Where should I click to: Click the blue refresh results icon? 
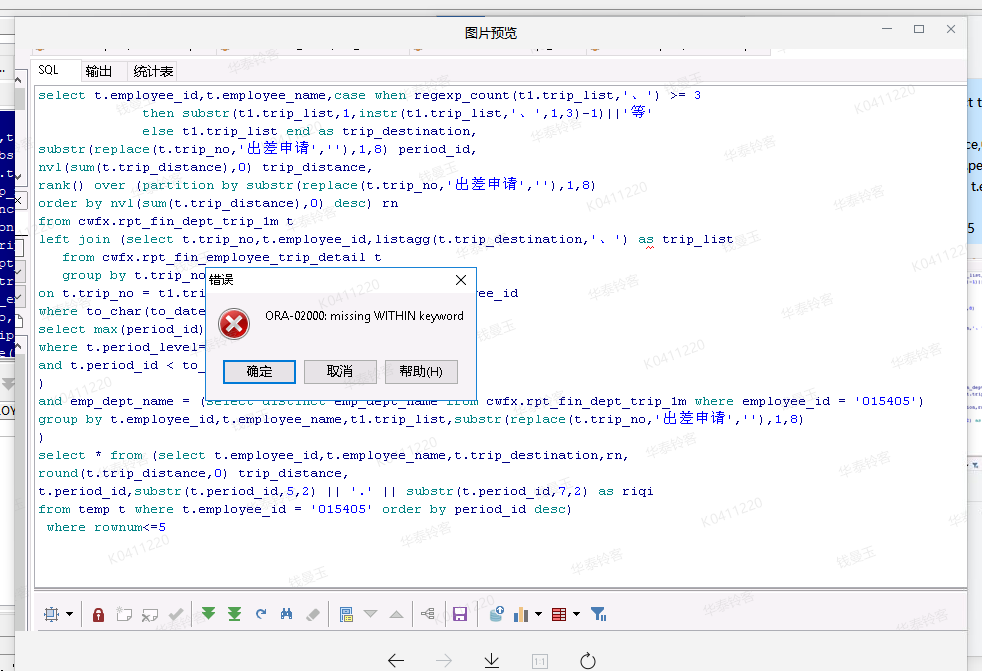[x=261, y=614]
